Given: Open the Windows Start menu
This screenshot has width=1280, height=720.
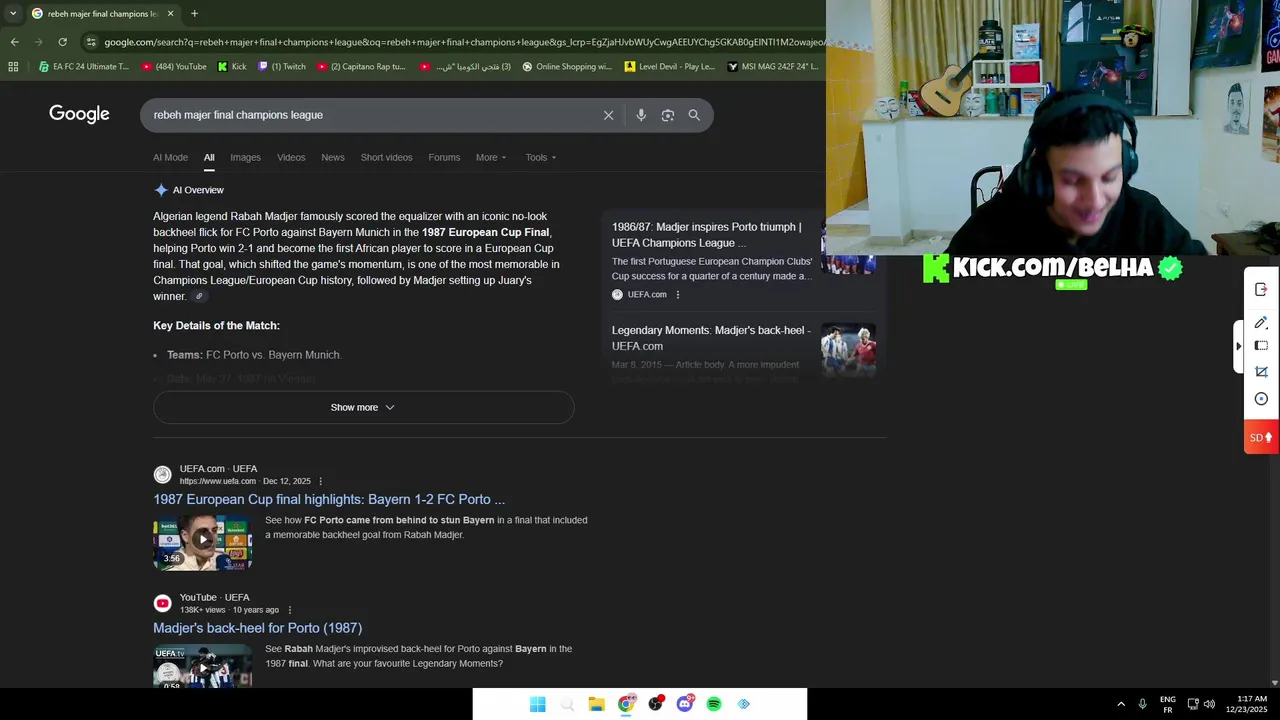Looking at the screenshot, I should click(x=537, y=704).
